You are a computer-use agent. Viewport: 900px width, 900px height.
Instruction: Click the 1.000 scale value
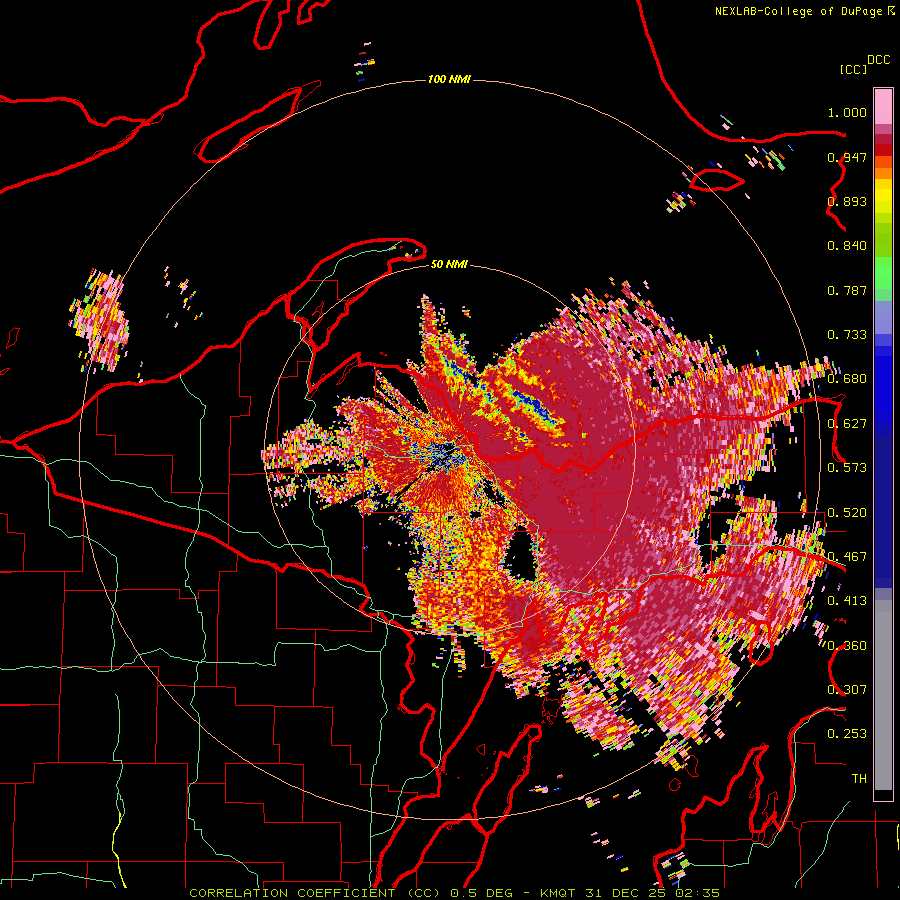847,112
